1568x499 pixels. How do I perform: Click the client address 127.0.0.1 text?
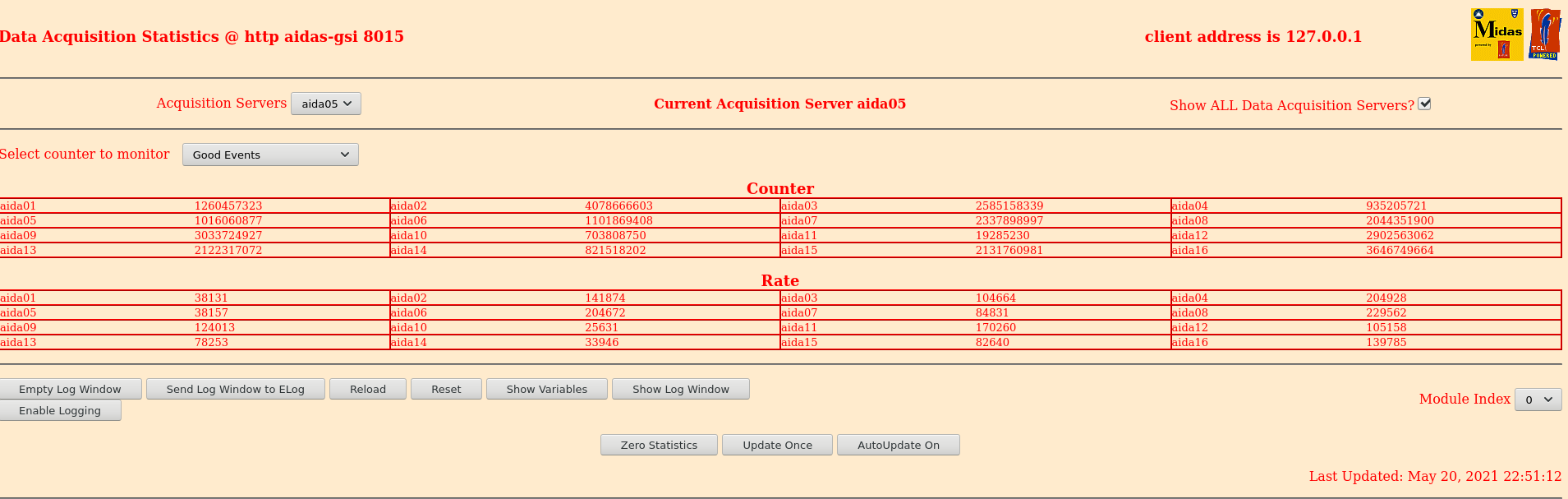[x=1253, y=36]
